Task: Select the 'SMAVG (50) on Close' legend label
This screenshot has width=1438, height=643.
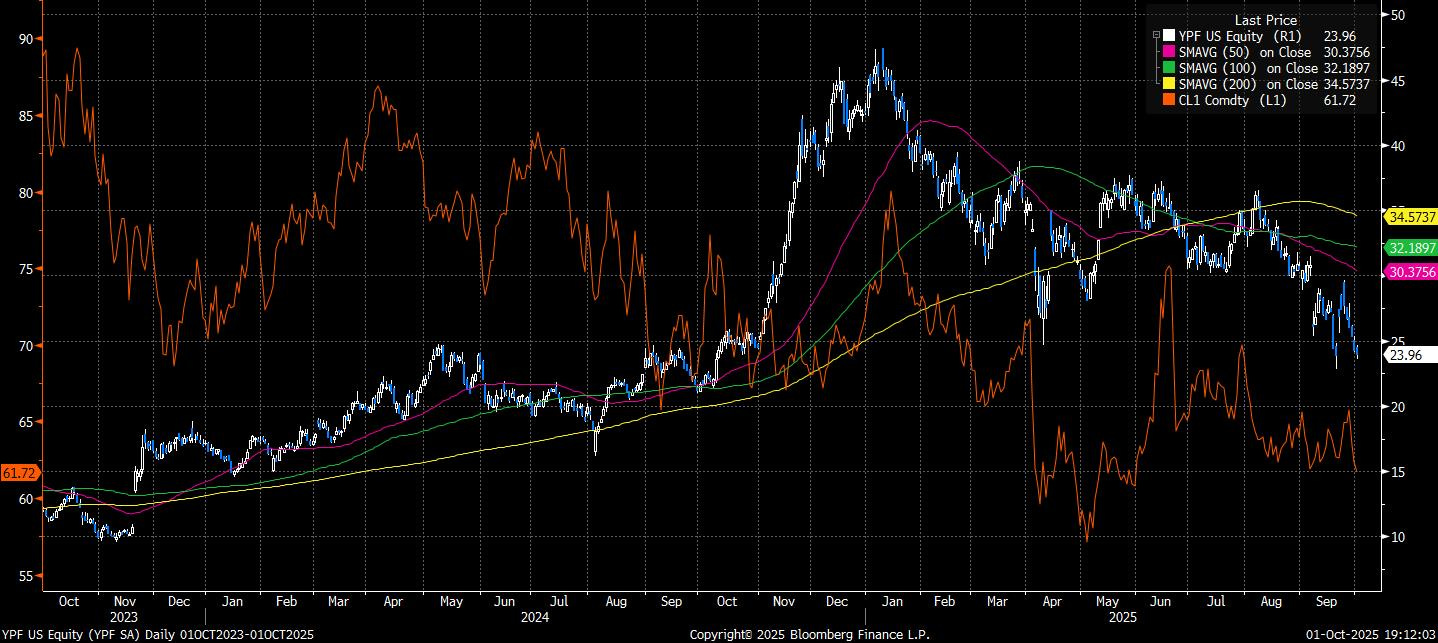Action: [x=1245, y=51]
